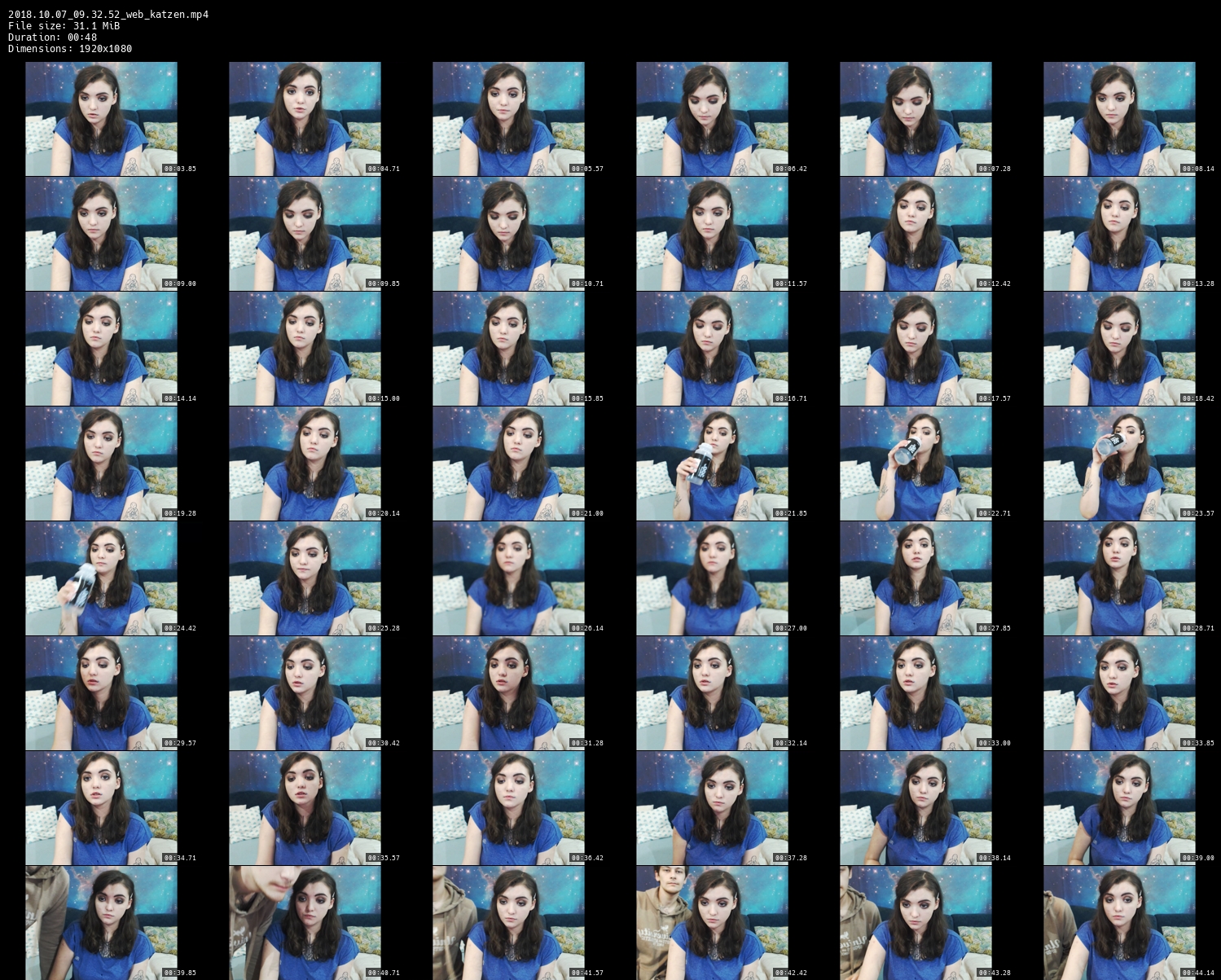The width and height of the screenshot is (1221, 980).
Task: Open the frame with man's face at 00:42.42
Action: click(x=712, y=923)
